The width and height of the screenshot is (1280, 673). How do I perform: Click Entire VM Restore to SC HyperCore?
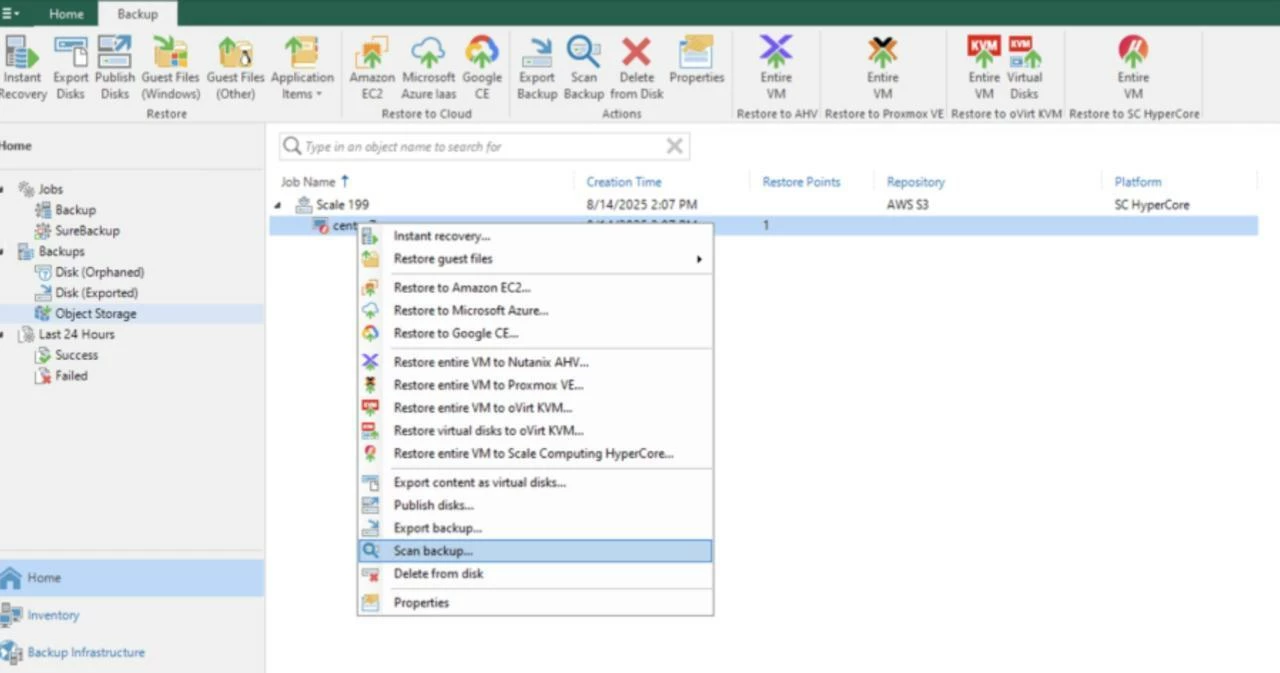(x=1133, y=67)
